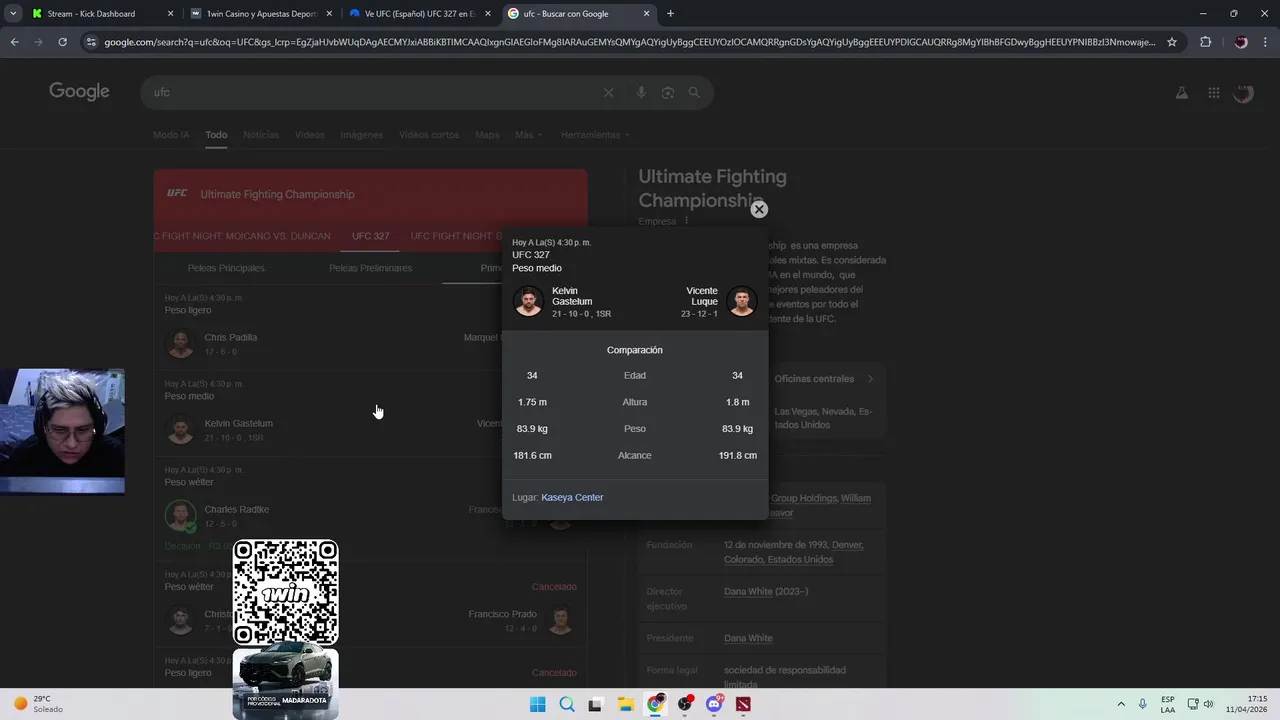Expand the Herramientas dropdown
Image resolution: width=1280 pixels, height=720 pixels.
(x=595, y=135)
